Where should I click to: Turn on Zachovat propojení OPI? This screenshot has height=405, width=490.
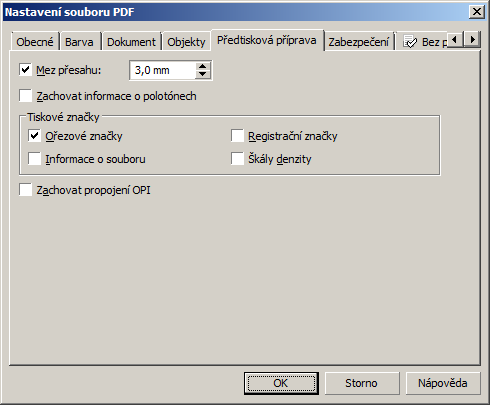(x=25, y=190)
